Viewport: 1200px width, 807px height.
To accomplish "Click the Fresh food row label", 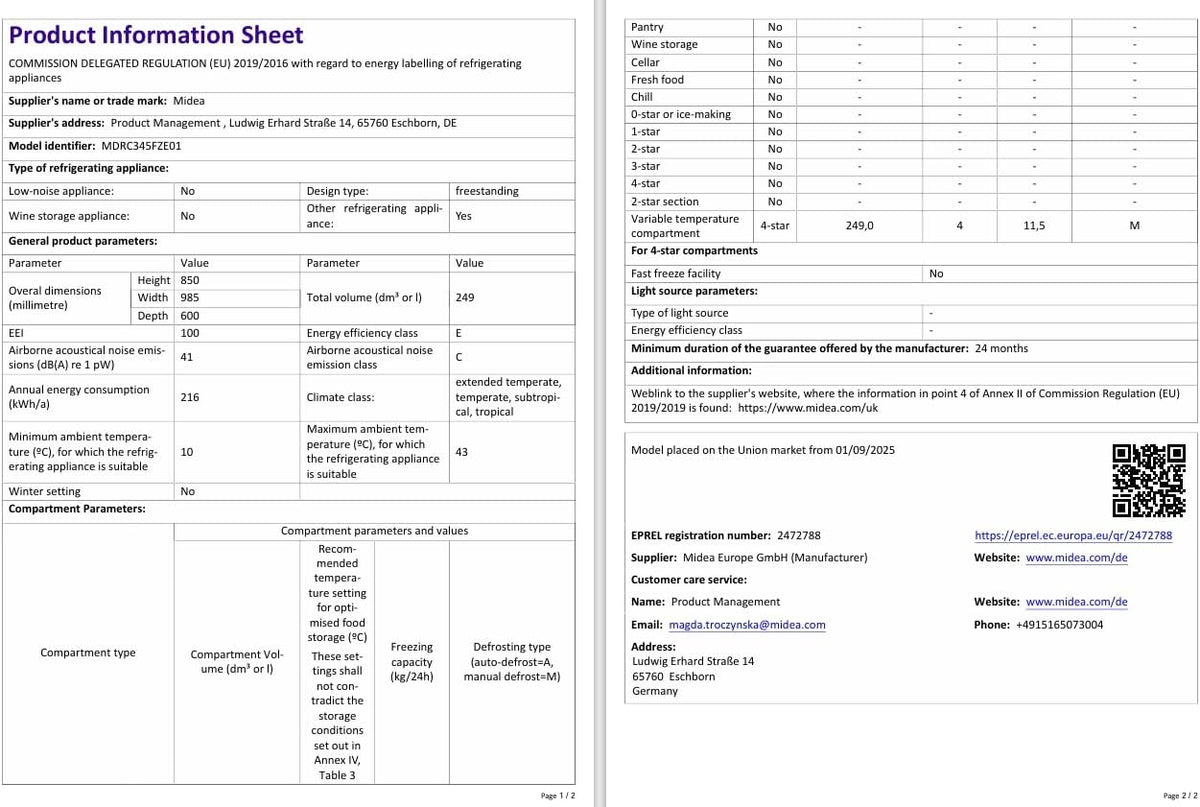I will (x=657, y=79).
